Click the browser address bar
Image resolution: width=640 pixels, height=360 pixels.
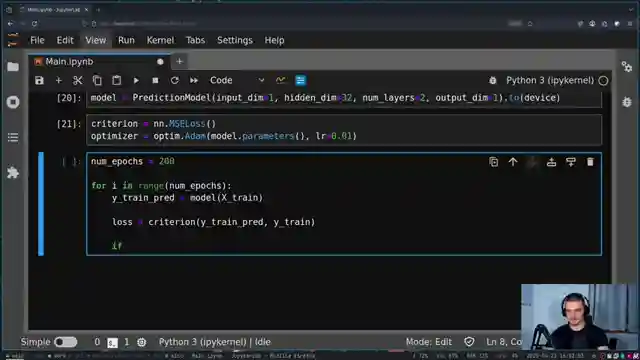(302, 24)
